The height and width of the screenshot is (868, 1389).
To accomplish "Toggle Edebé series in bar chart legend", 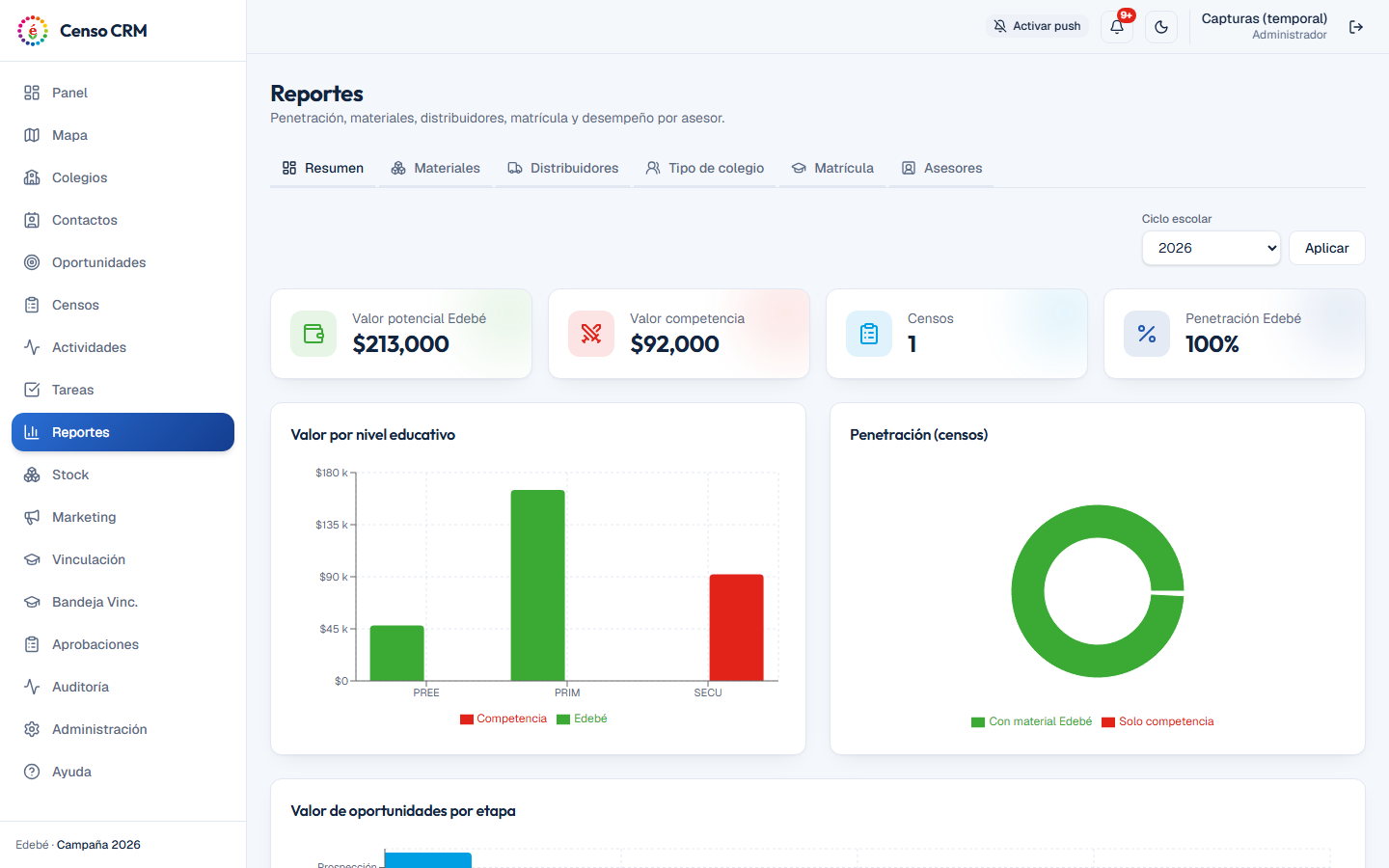I will pyautogui.click(x=582, y=719).
